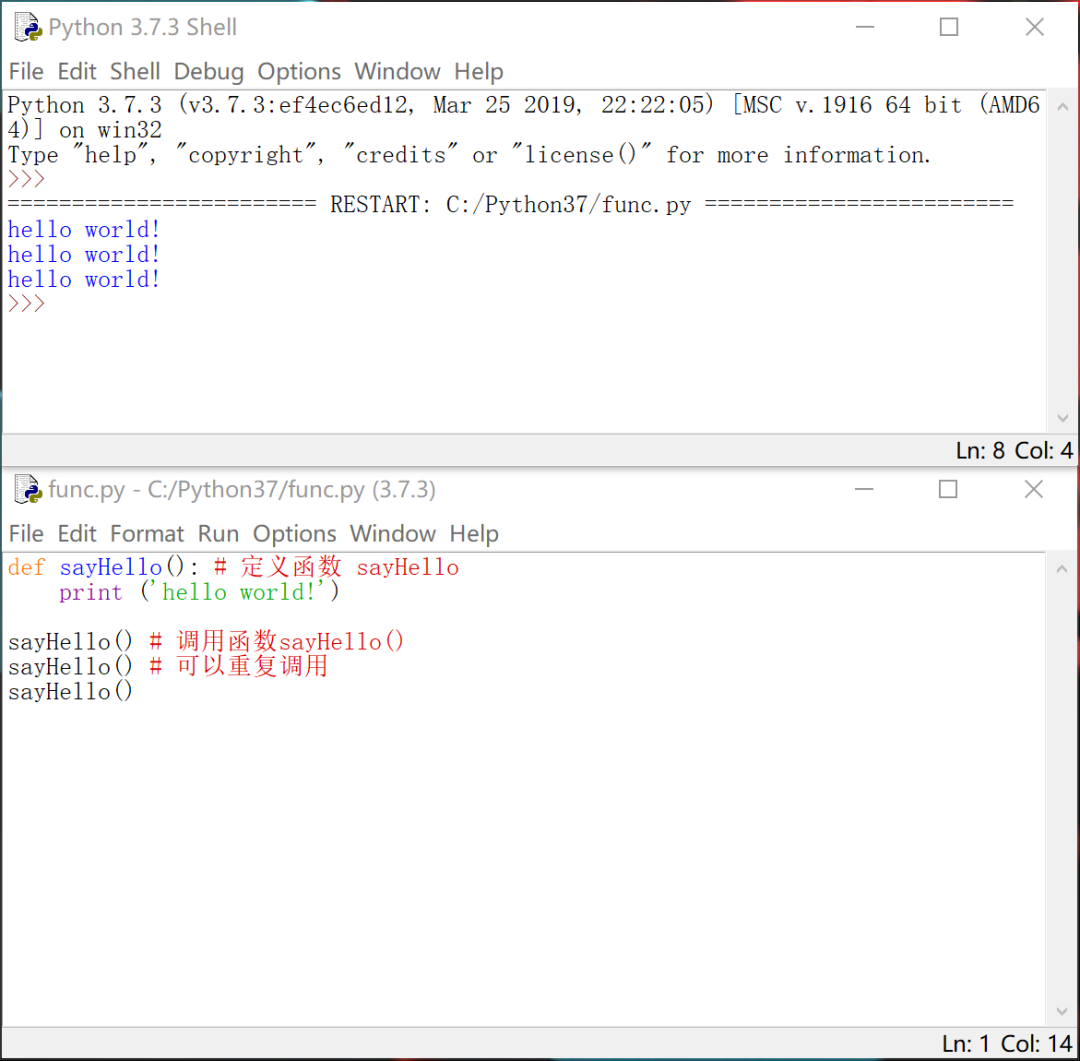Viewport: 1080px width, 1061px height.
Task: Click the 'Type "help"' information line in Shell
Action: pos(469,155)
